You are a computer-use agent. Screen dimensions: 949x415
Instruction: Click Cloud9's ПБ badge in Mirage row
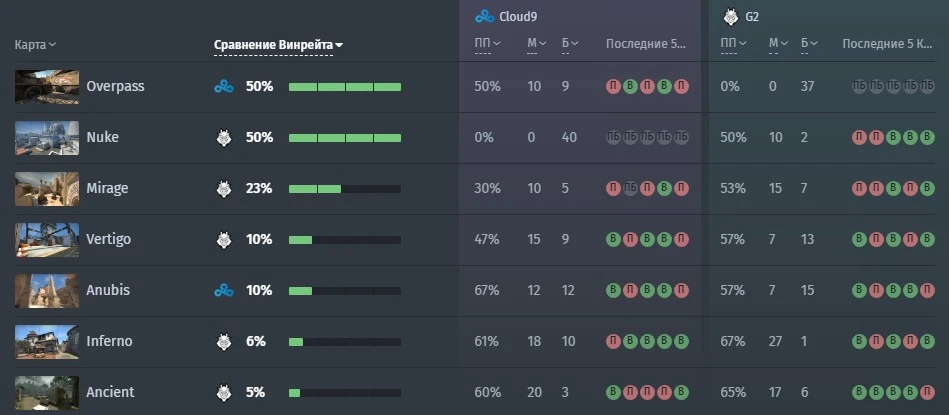[x=631, y=188]
